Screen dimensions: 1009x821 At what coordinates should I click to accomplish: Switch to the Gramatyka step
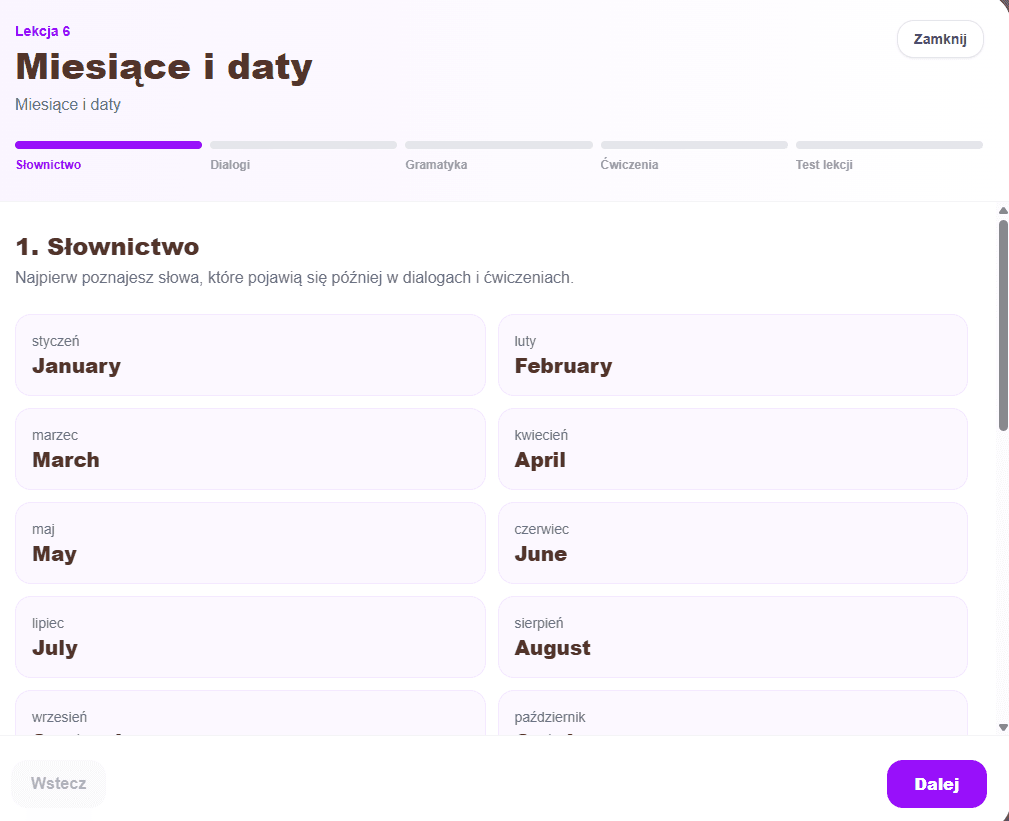[x=436, y=165]
